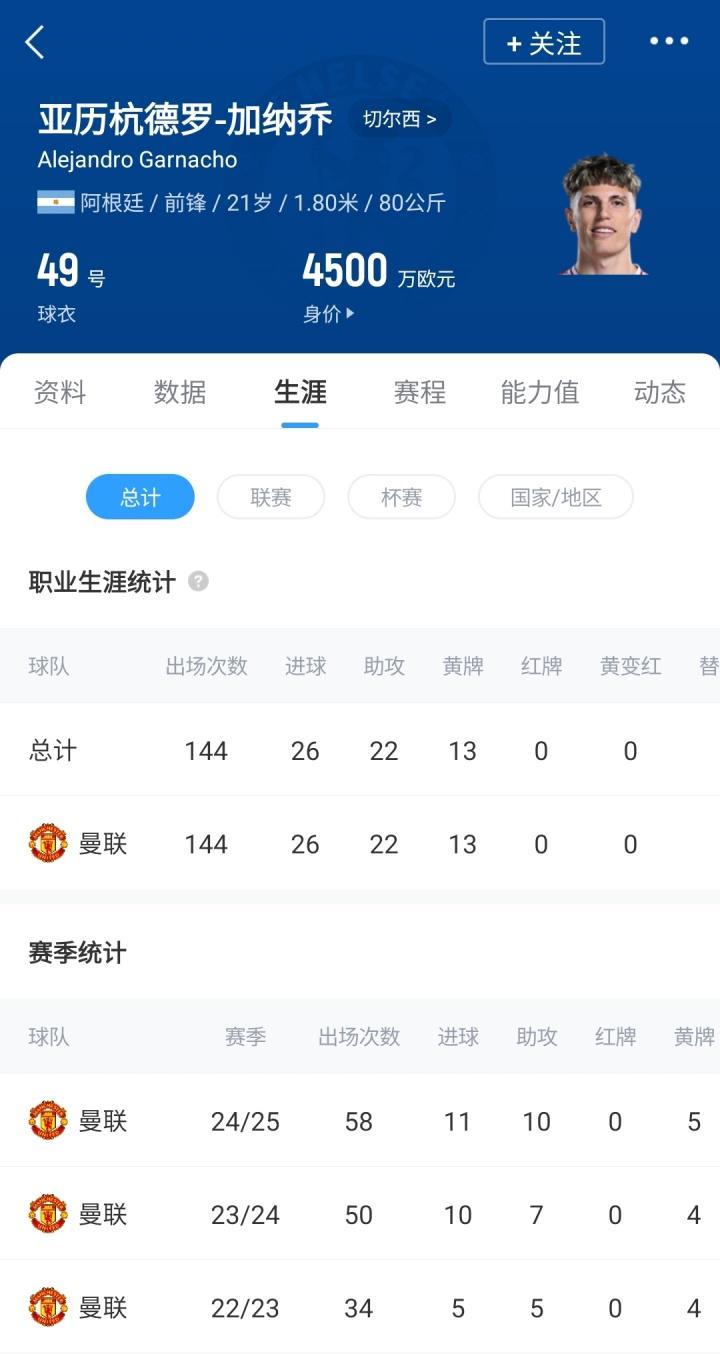Tap the club crest in the 22/23 row
Screen dimensions: 720x1354
pyautogui.click(x=48, y=1307)
